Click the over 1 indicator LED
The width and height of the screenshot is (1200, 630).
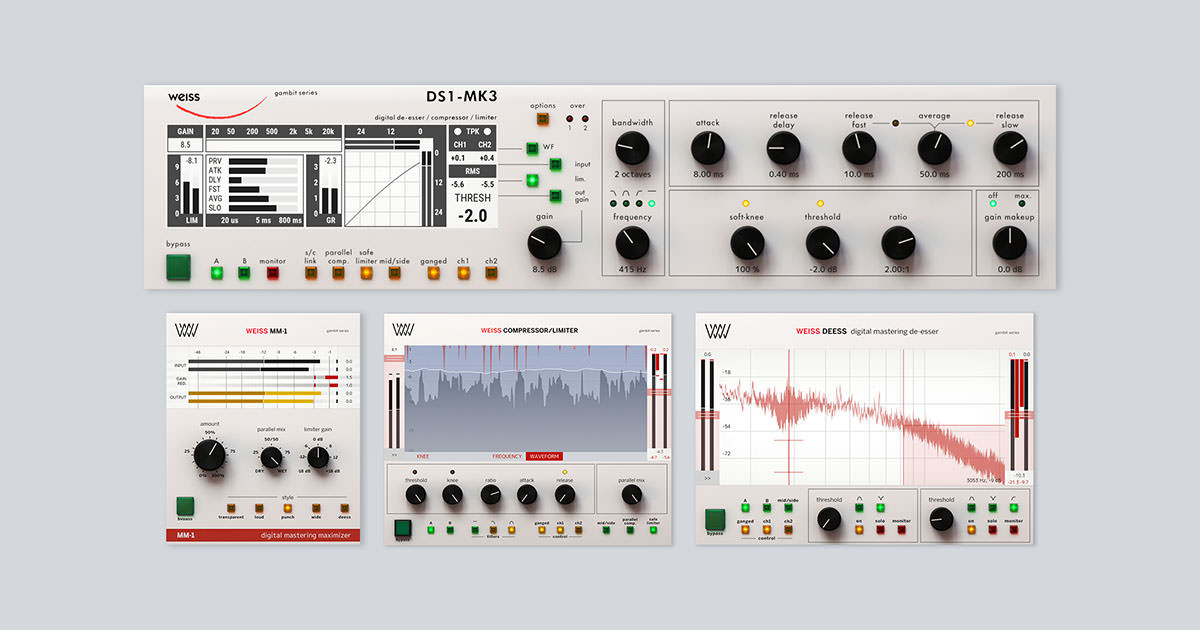[x=570, y=119]
